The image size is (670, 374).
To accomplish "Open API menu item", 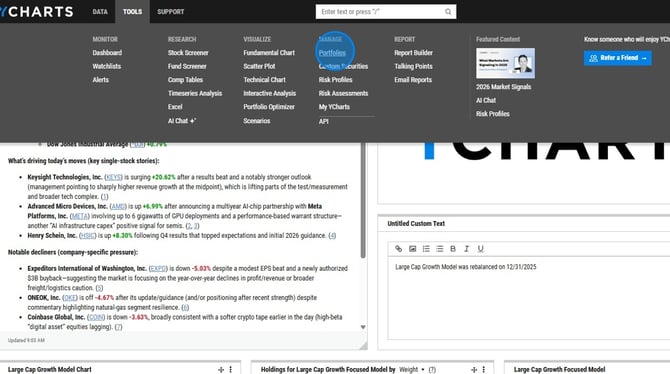I will (x=323, y=121).
